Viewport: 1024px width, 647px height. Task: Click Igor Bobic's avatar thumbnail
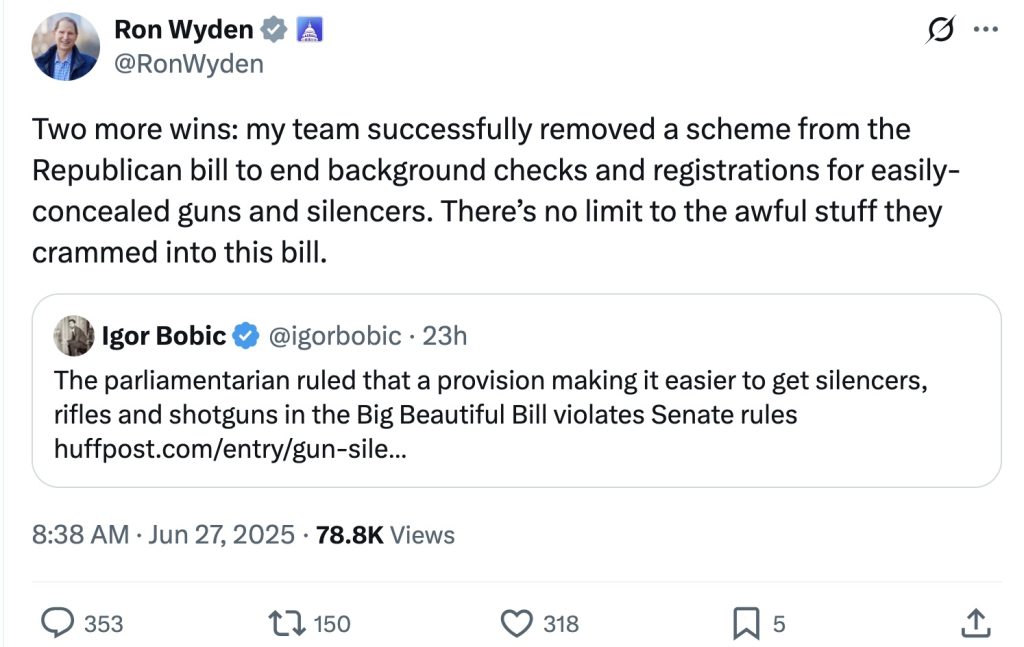pyautogui.click(x=73, y=335)
